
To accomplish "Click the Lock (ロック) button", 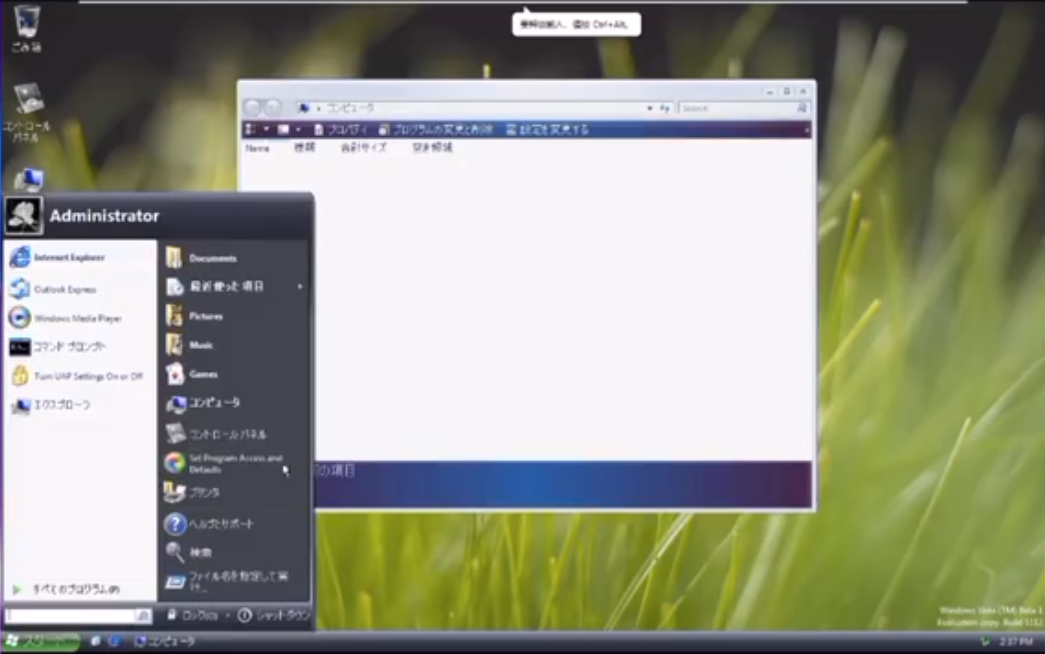I will (192, 616).
